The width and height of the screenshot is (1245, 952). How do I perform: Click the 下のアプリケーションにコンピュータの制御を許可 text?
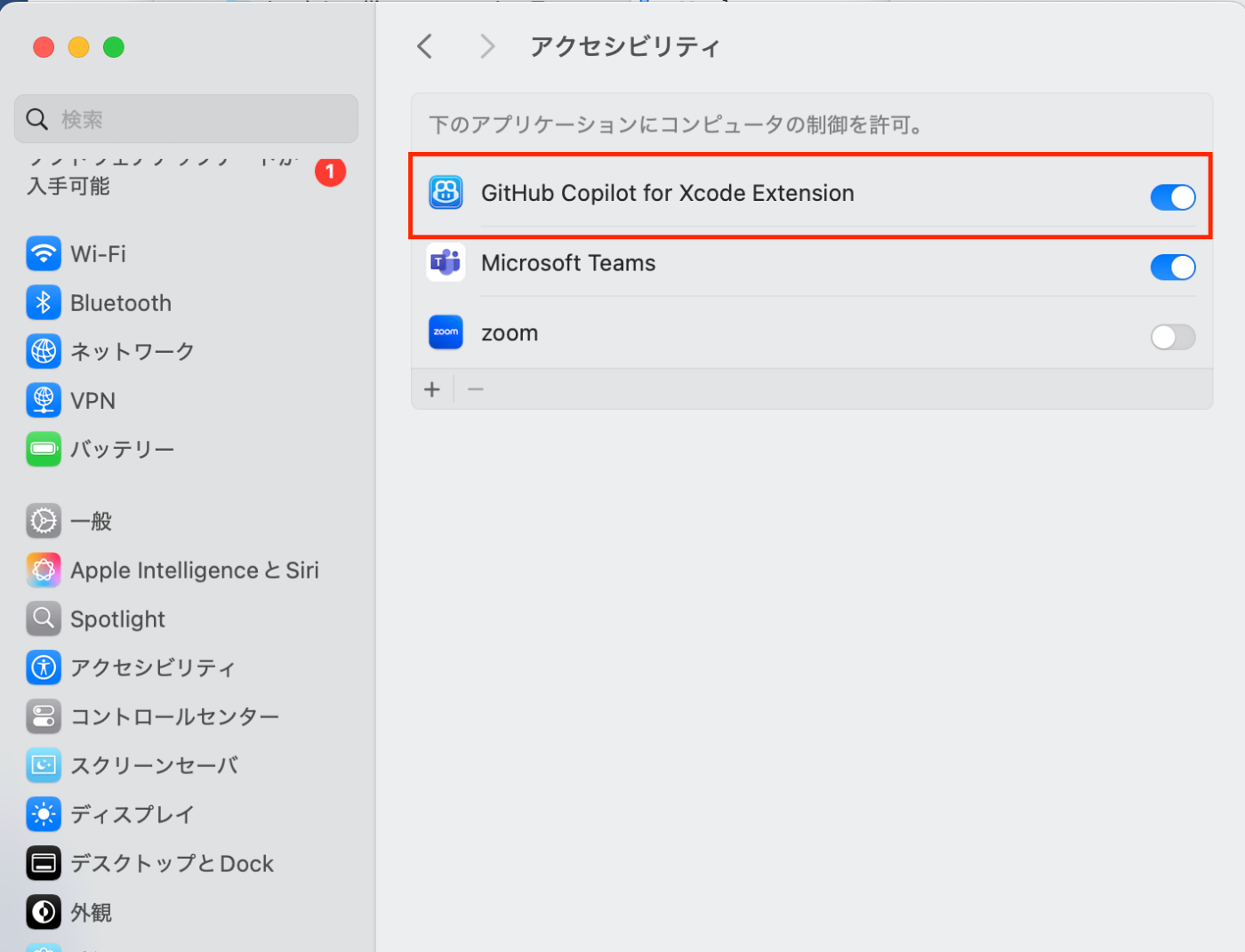click(677, 124)
